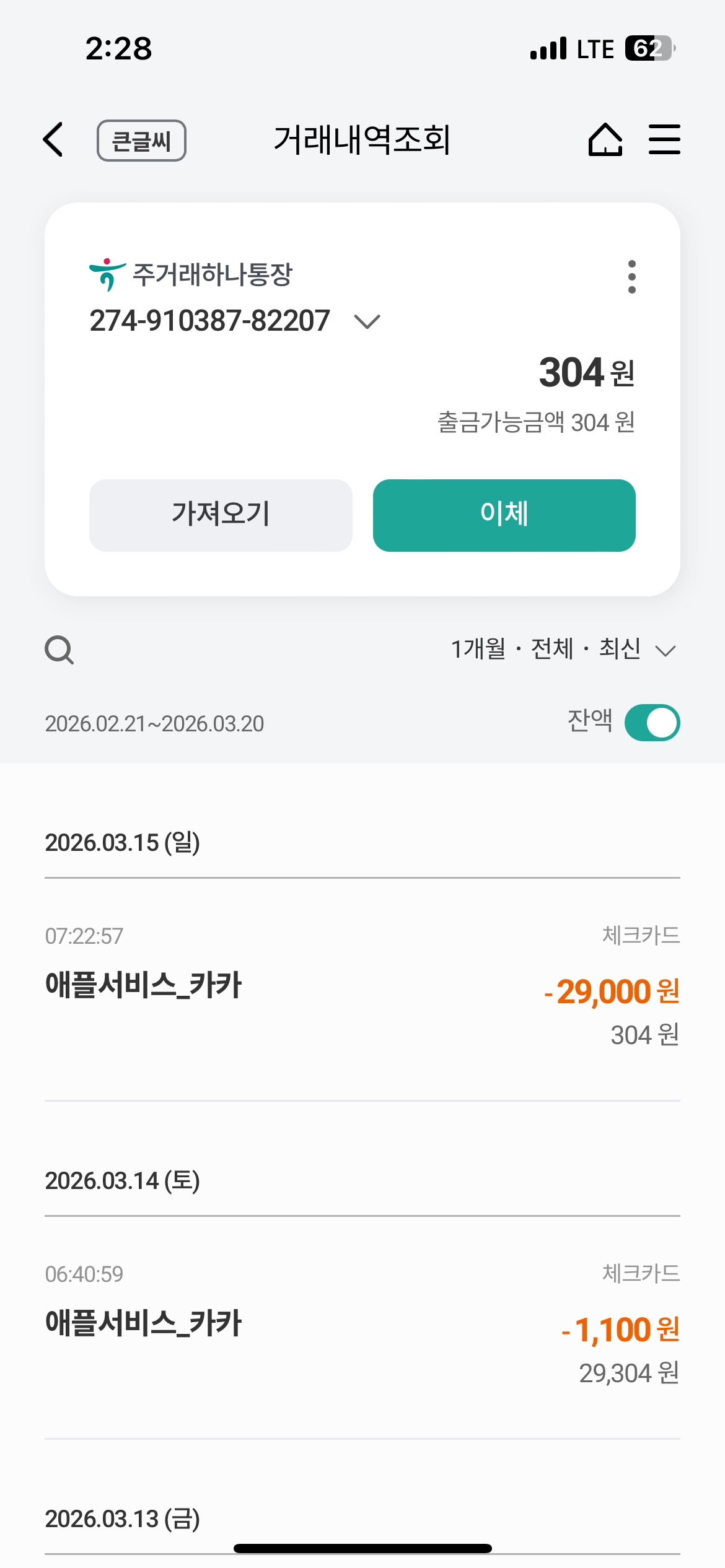The image size is (725, 1568).
Task: Tap the battery status indicator
Action: 649,48
